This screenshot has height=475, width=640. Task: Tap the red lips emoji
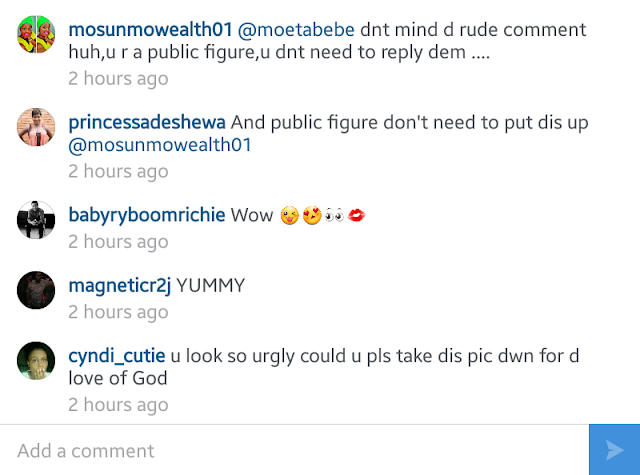click(x=356, y=215)
